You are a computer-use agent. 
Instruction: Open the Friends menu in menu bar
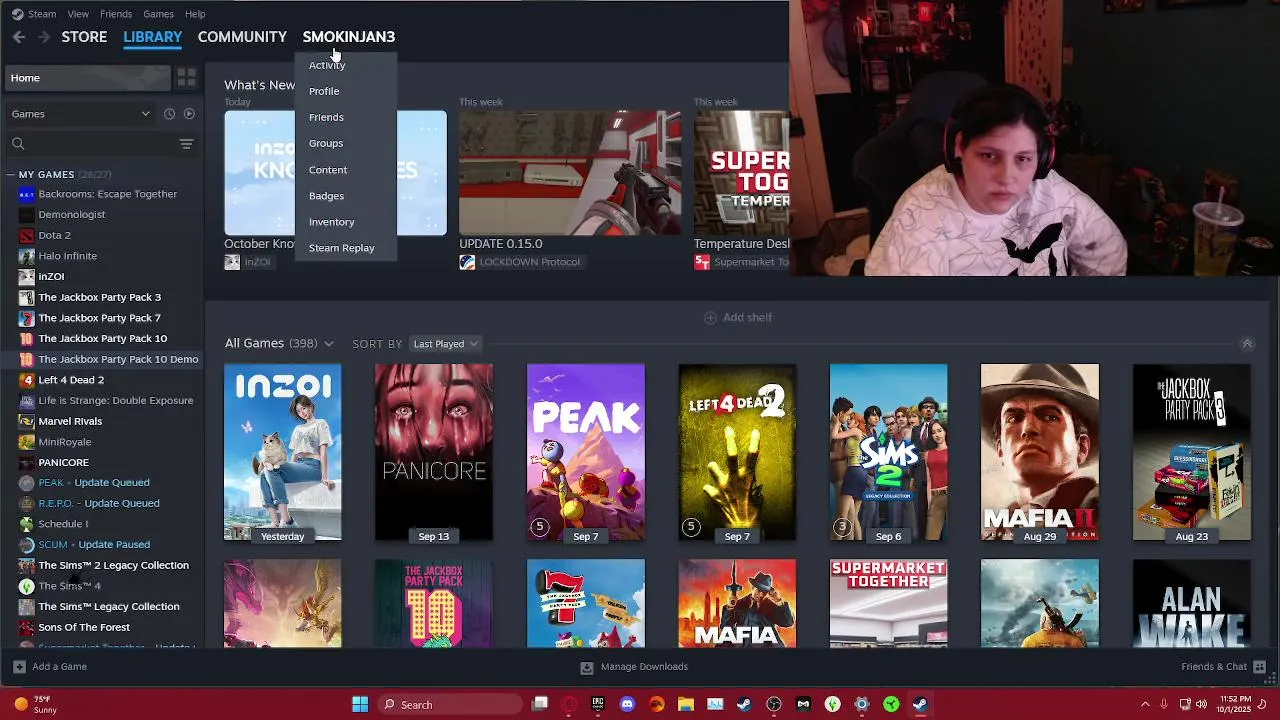(116, 14)
